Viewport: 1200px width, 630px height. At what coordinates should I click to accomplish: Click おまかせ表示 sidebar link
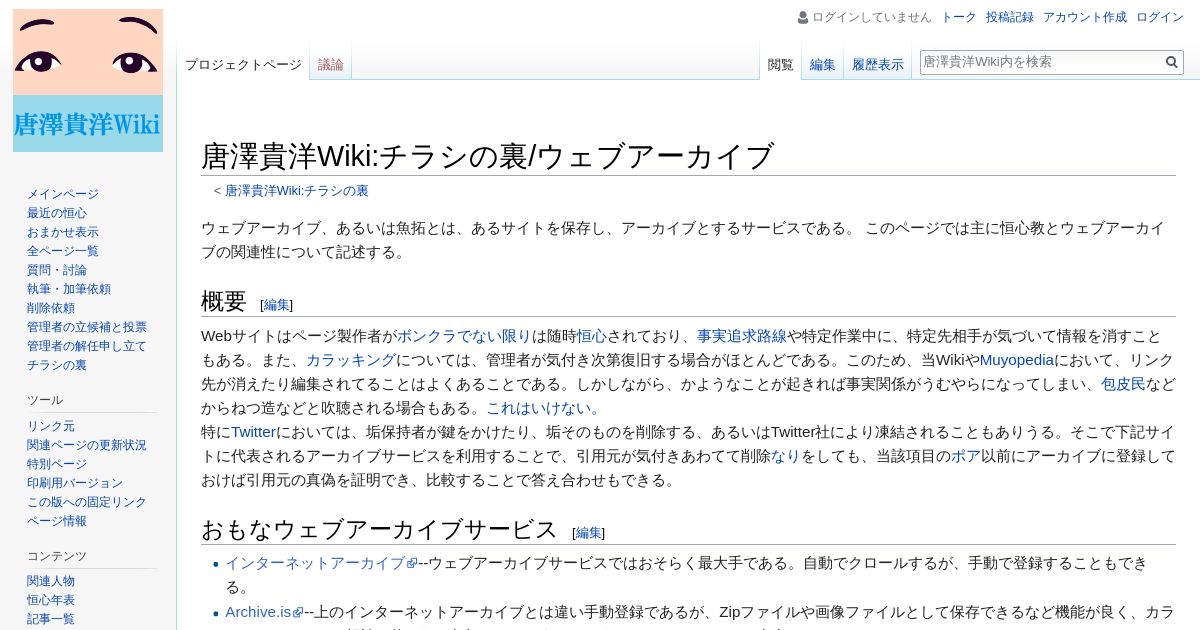pos(63,232)
